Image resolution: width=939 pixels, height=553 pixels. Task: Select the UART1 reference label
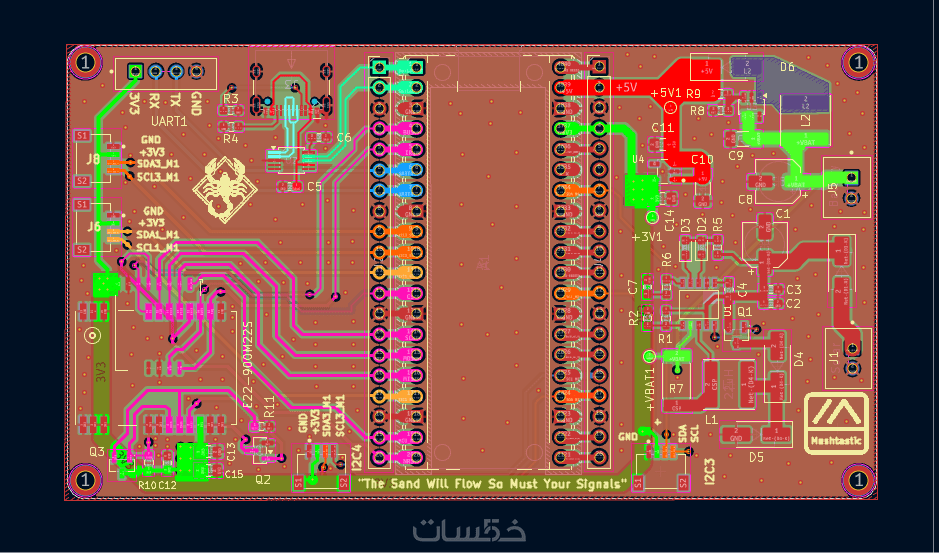169,122
